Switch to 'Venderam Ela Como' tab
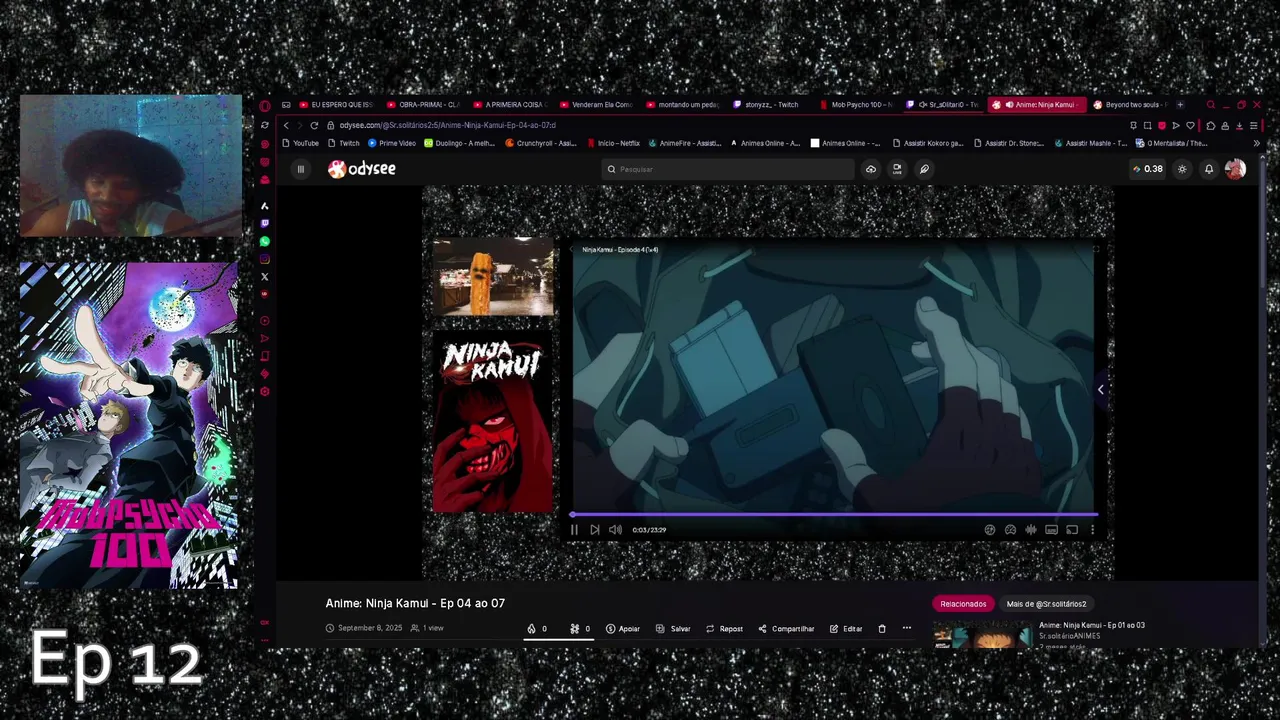Image resolution: width=1280 pixels, height=720 pixels. (597, 105)
